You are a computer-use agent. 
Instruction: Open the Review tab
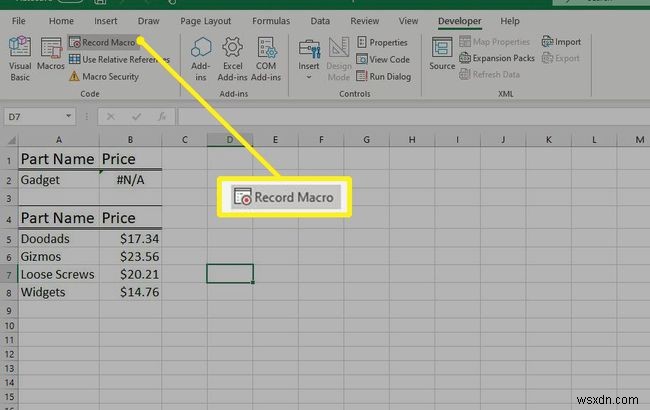tap(364, 21)
